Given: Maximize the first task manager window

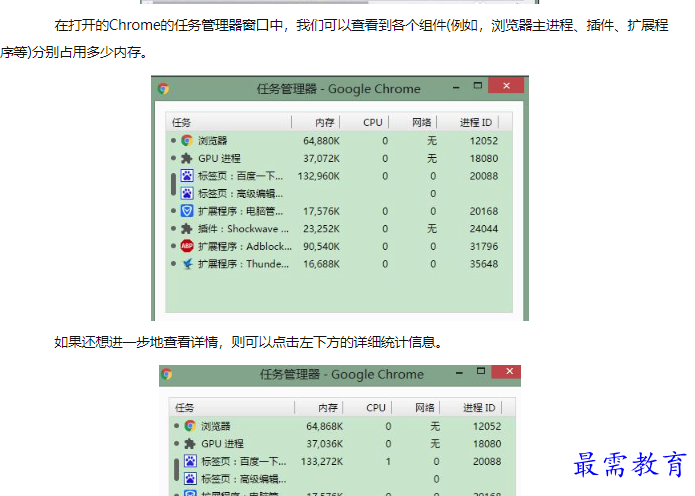Looking at the screenshot, I should coord(477,86).
